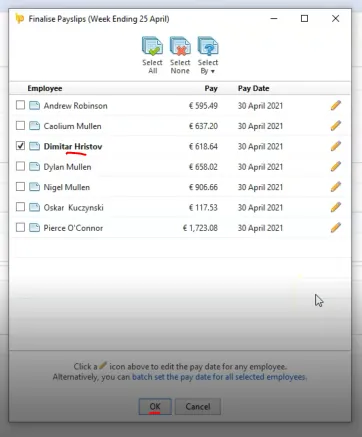
Task: Click the € 117.53 pay amount
Action: click(203, 207)
